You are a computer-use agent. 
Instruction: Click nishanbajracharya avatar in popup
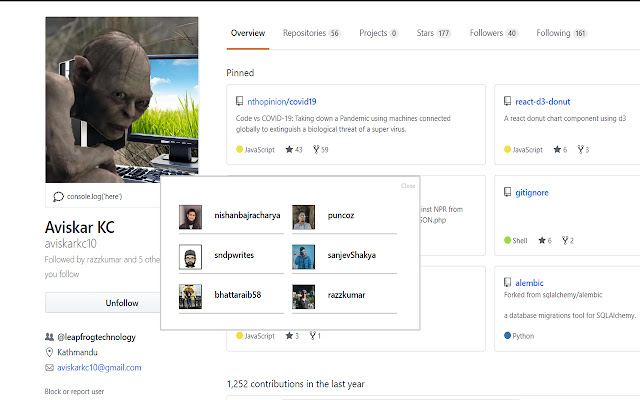pos(190,217)
